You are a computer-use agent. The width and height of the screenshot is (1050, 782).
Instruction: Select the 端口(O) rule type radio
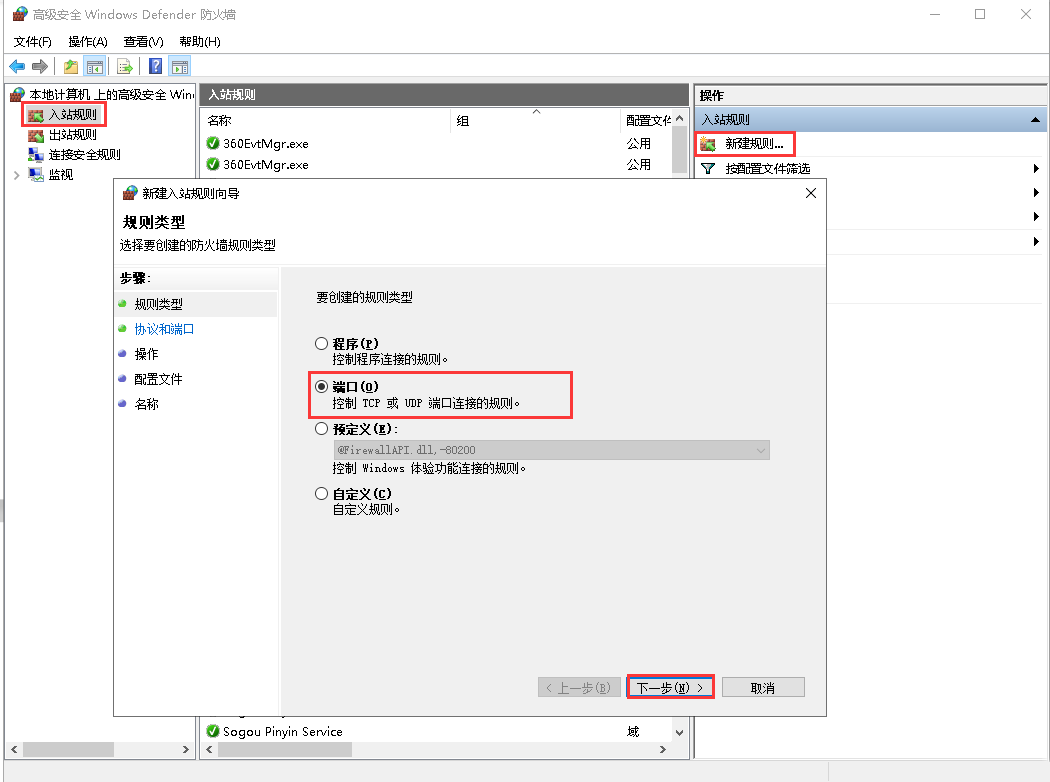pyautogui.click(x=321, y=386)
